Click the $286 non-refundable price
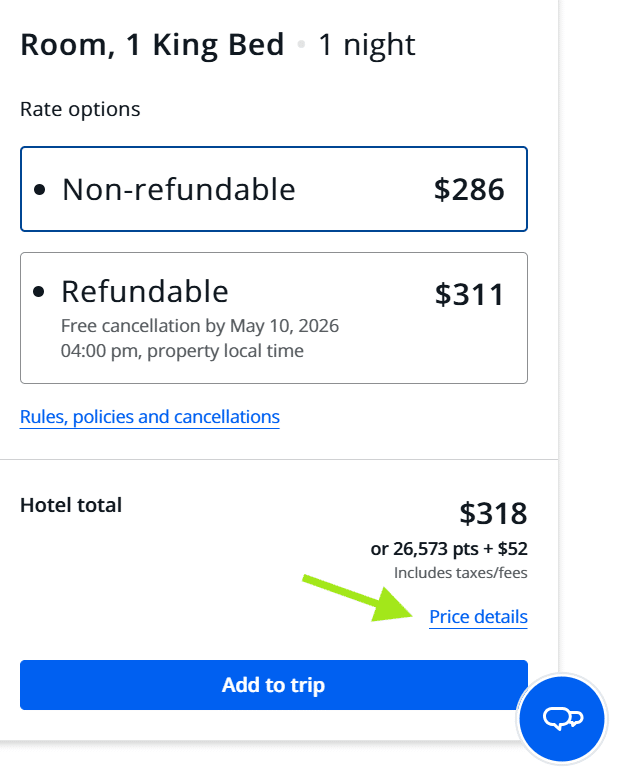 click(x=469, y=190)
